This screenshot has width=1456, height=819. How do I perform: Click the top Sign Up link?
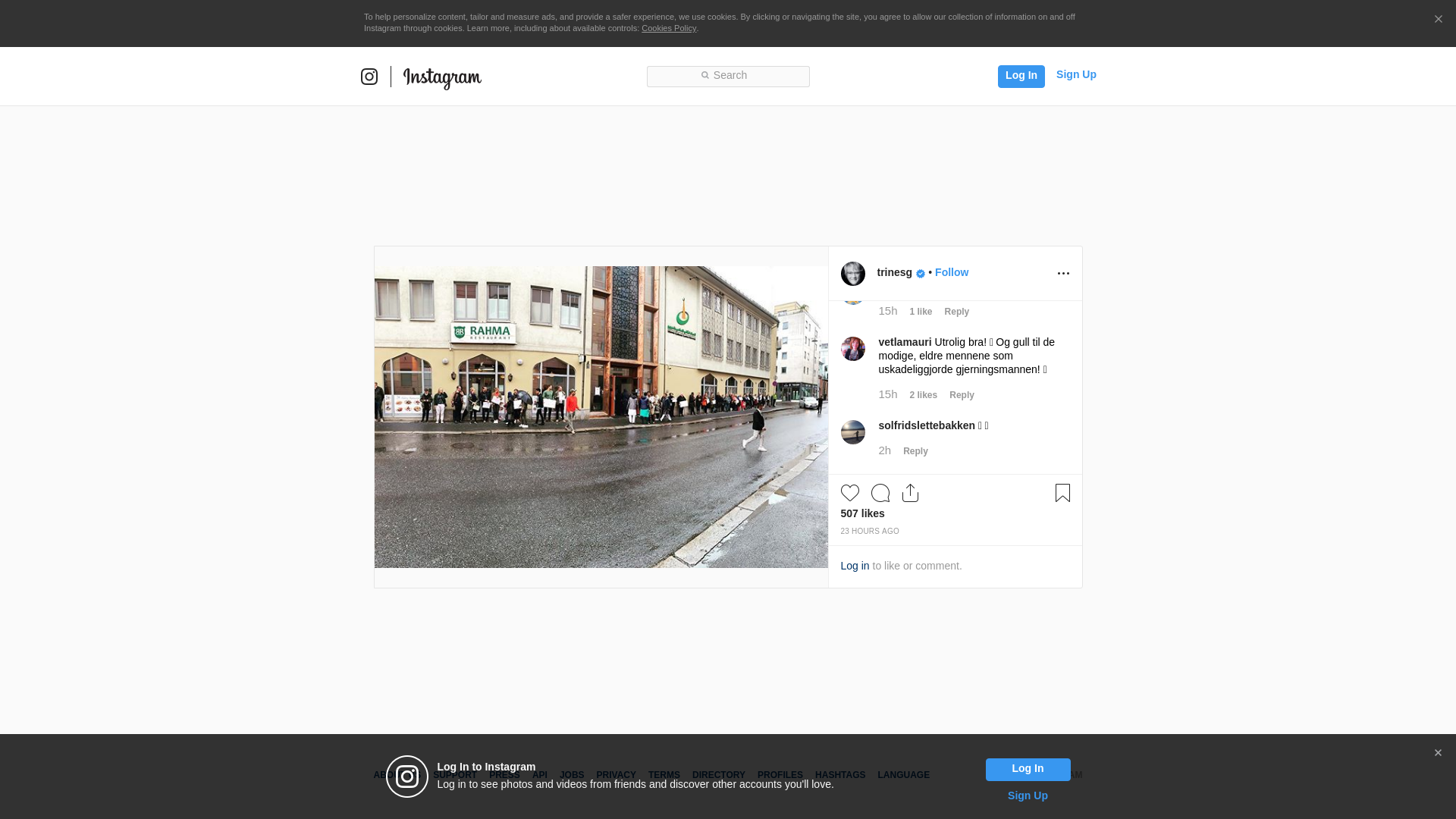pos(1075,74)
